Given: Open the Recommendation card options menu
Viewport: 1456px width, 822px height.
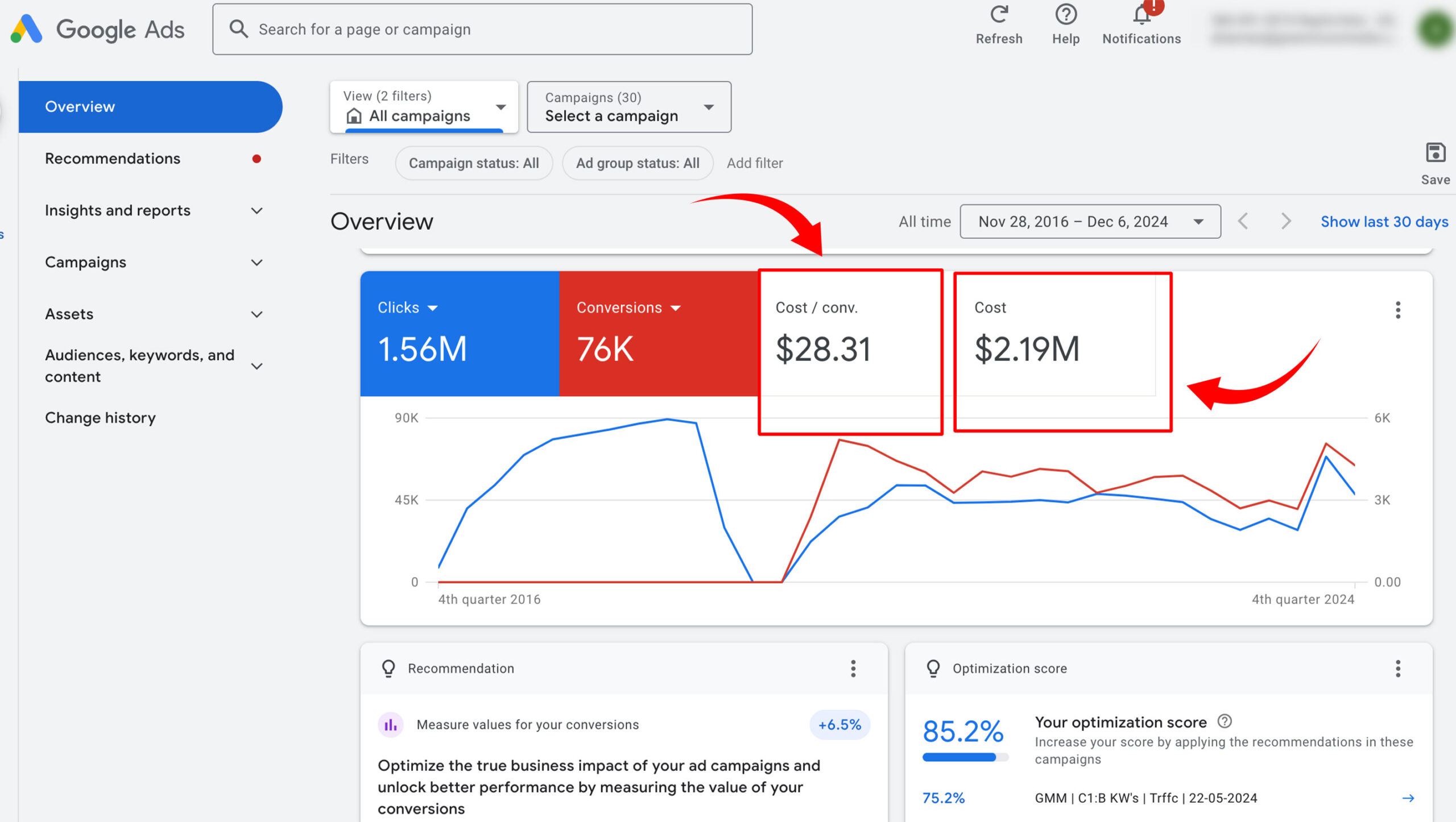Looking at the screenshot, I should coord(853,669).
